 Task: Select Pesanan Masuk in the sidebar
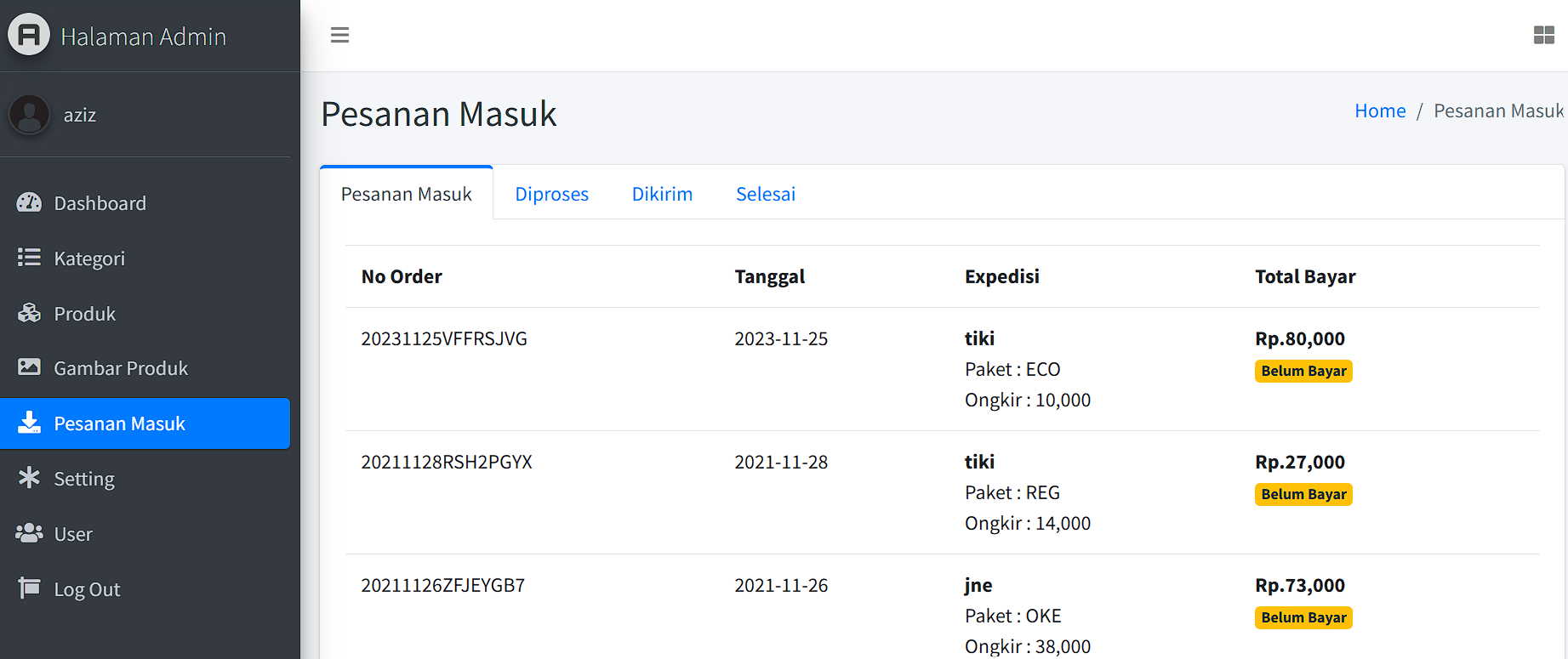(x=119, y=423)
